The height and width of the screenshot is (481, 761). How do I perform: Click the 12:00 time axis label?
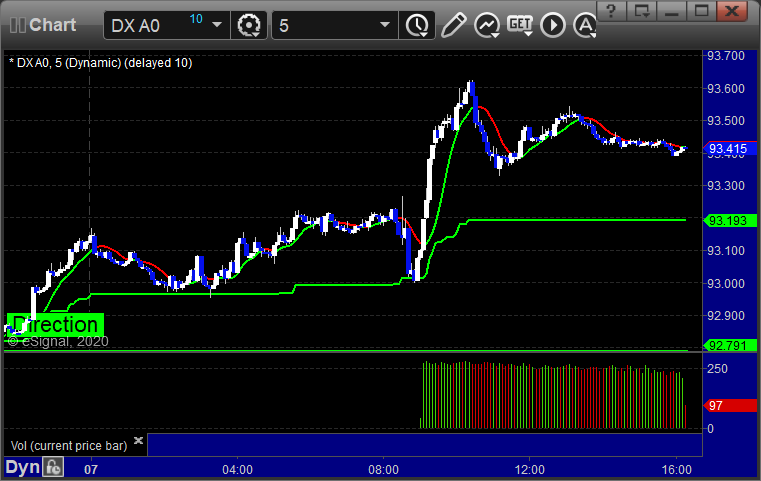point(529,469)
